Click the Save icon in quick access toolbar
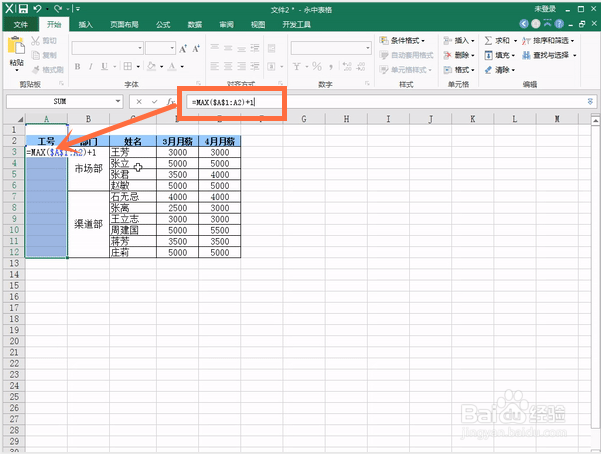The image size is (601, 454). [x=24, y=8]
